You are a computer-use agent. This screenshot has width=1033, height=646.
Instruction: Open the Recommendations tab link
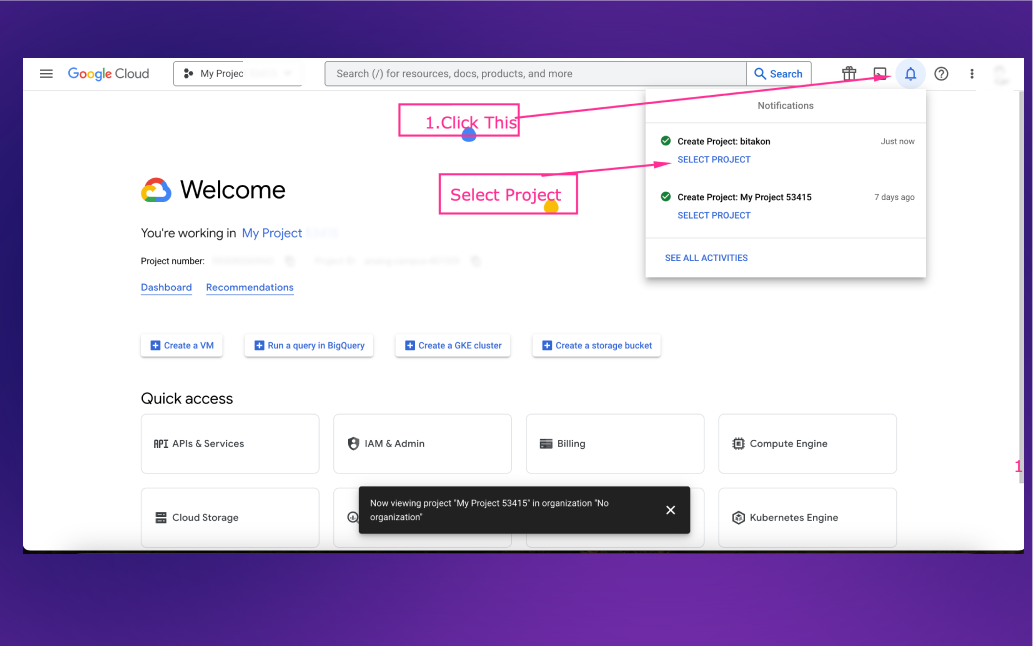tap(250, 288)
